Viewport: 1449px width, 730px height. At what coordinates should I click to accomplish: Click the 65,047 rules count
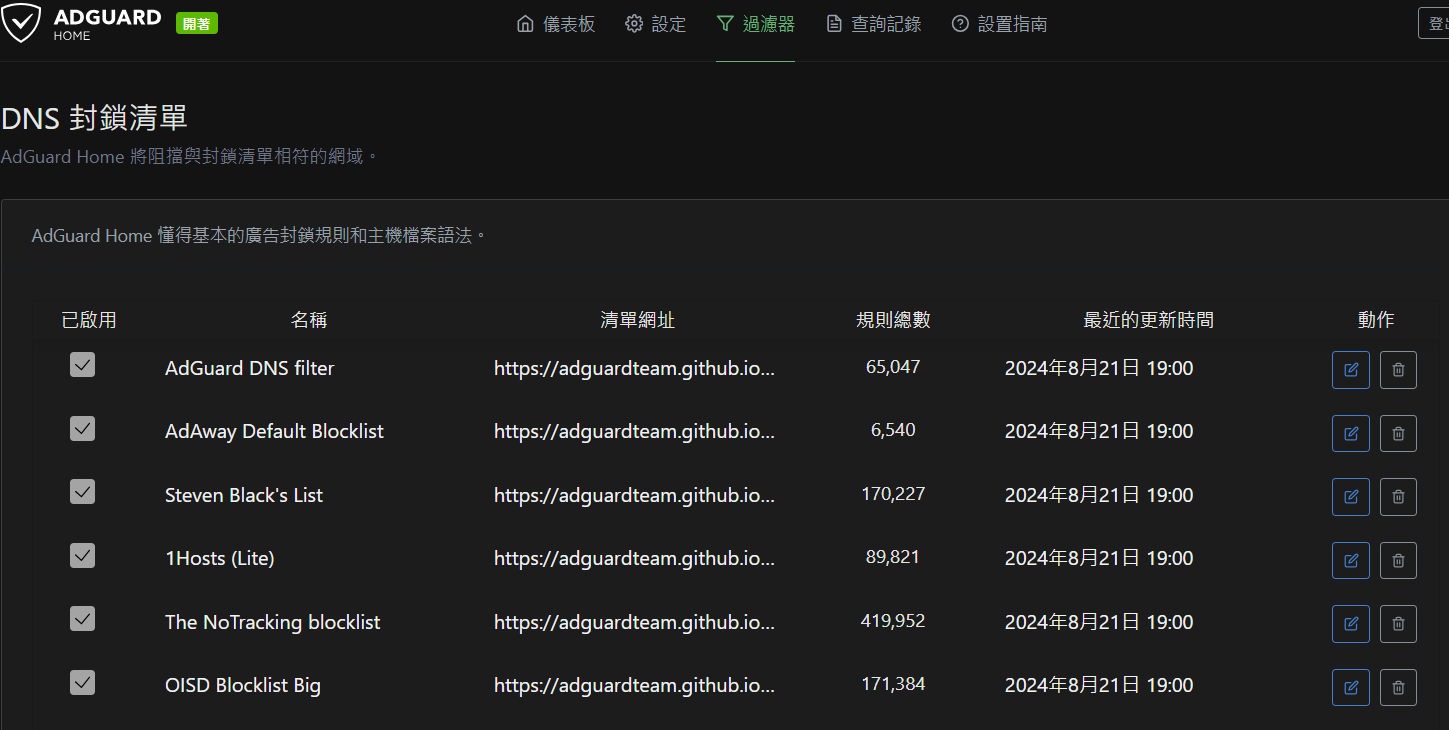point(893,367)
